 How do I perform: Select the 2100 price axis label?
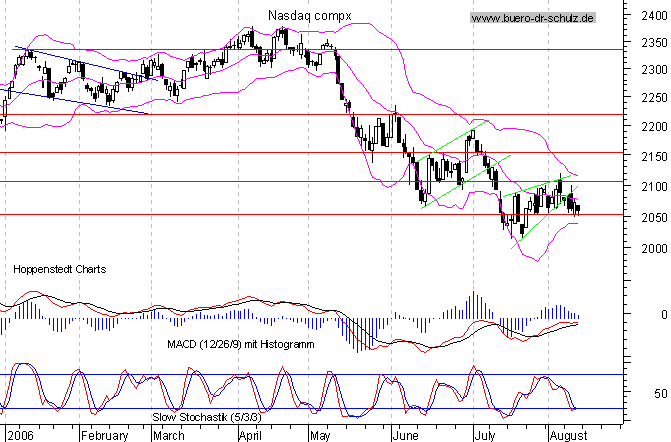[654, 187]
